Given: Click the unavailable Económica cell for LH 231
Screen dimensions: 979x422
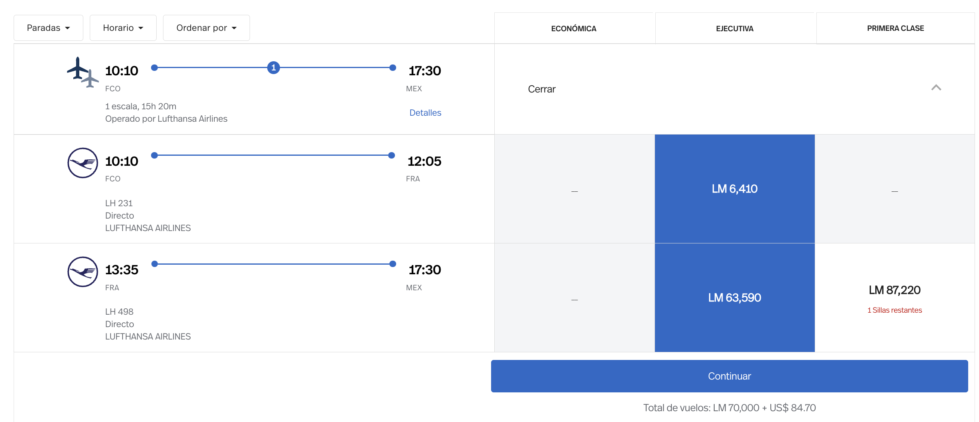Looking at the screenshot, I should pyautogui.click(x=574, y=189).
